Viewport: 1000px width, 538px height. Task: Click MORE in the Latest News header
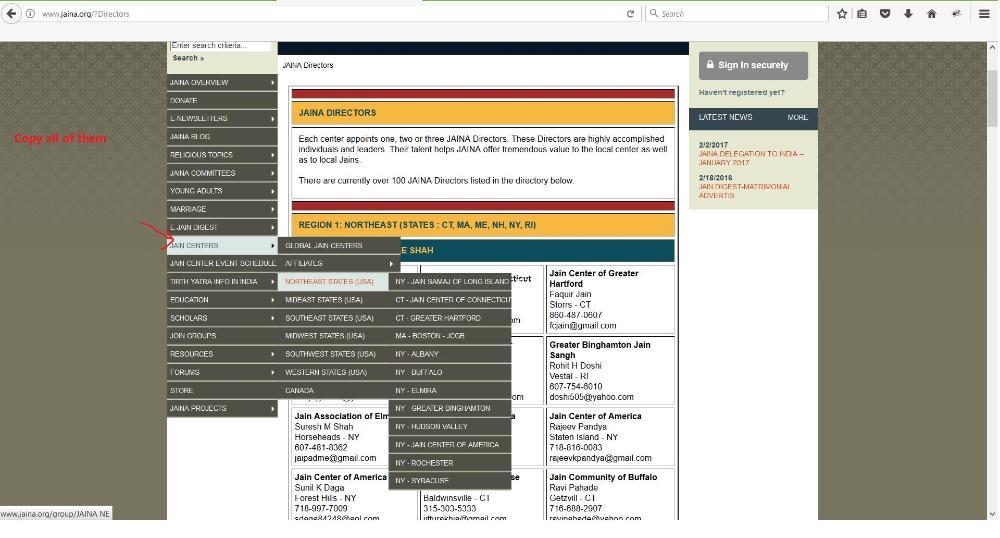797,118
